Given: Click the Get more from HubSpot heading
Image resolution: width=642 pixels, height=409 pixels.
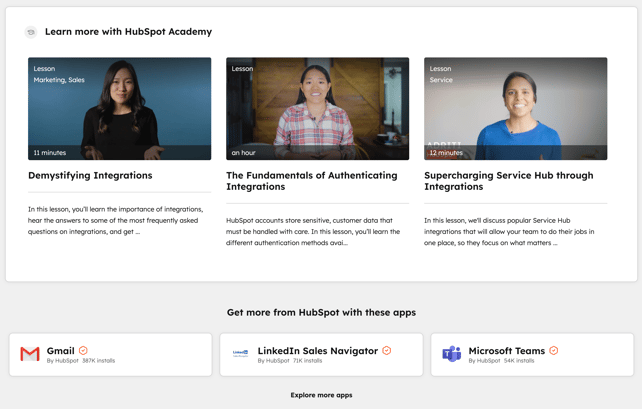Looking at the screenshot, I should pyautogui.click(x=321, y=312).
